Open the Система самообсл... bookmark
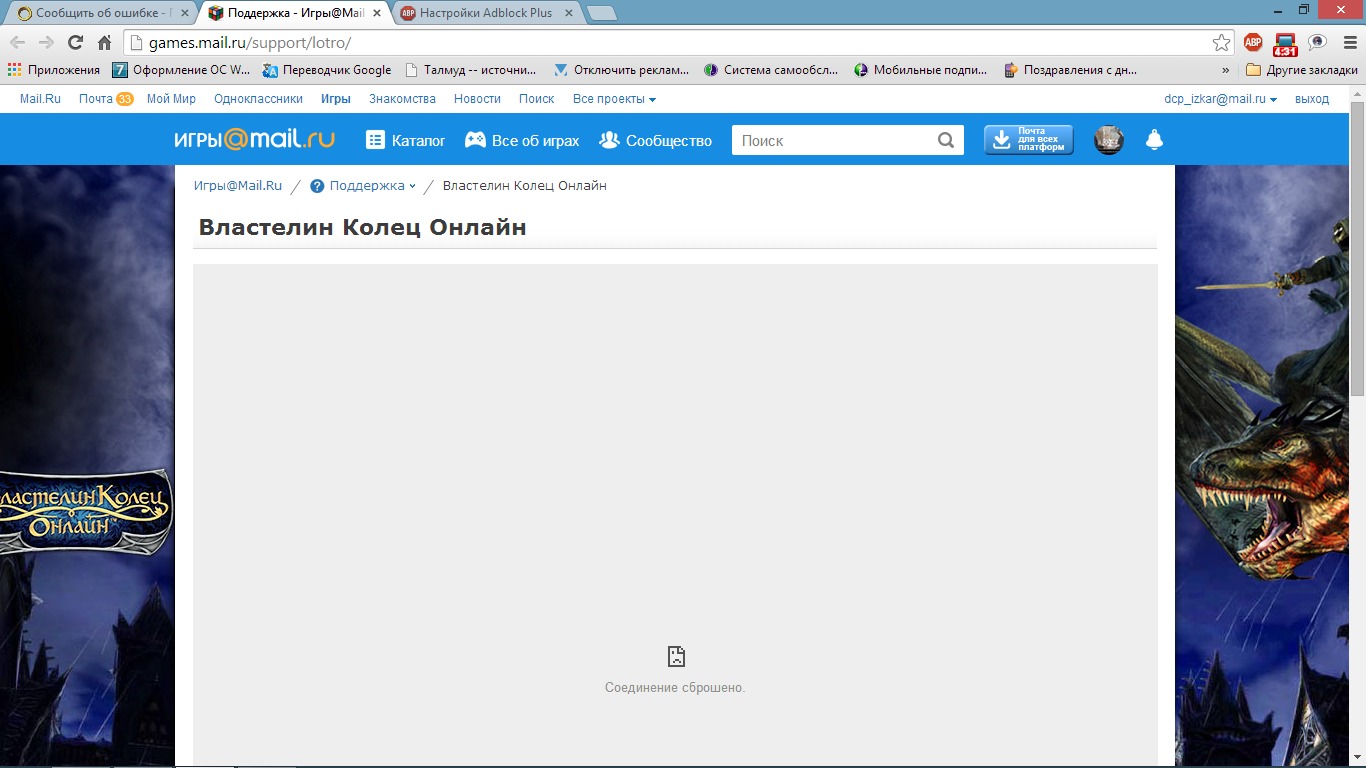1366x768 pixels. click(x=773, y=70)
